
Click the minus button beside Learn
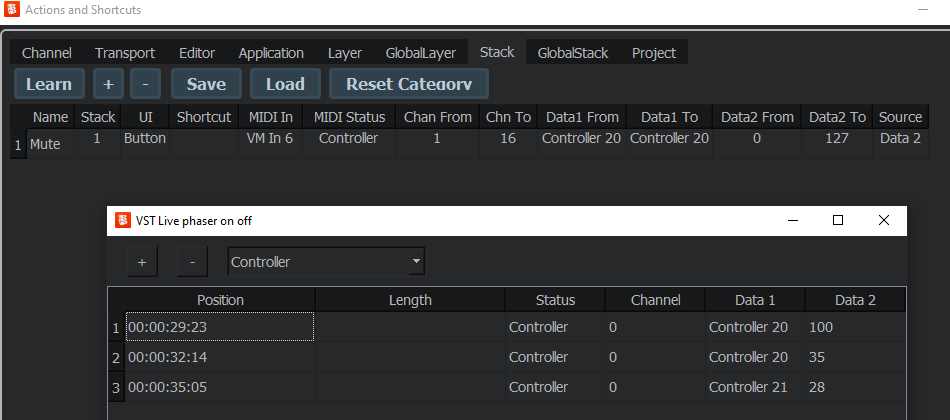click(145, 84)
